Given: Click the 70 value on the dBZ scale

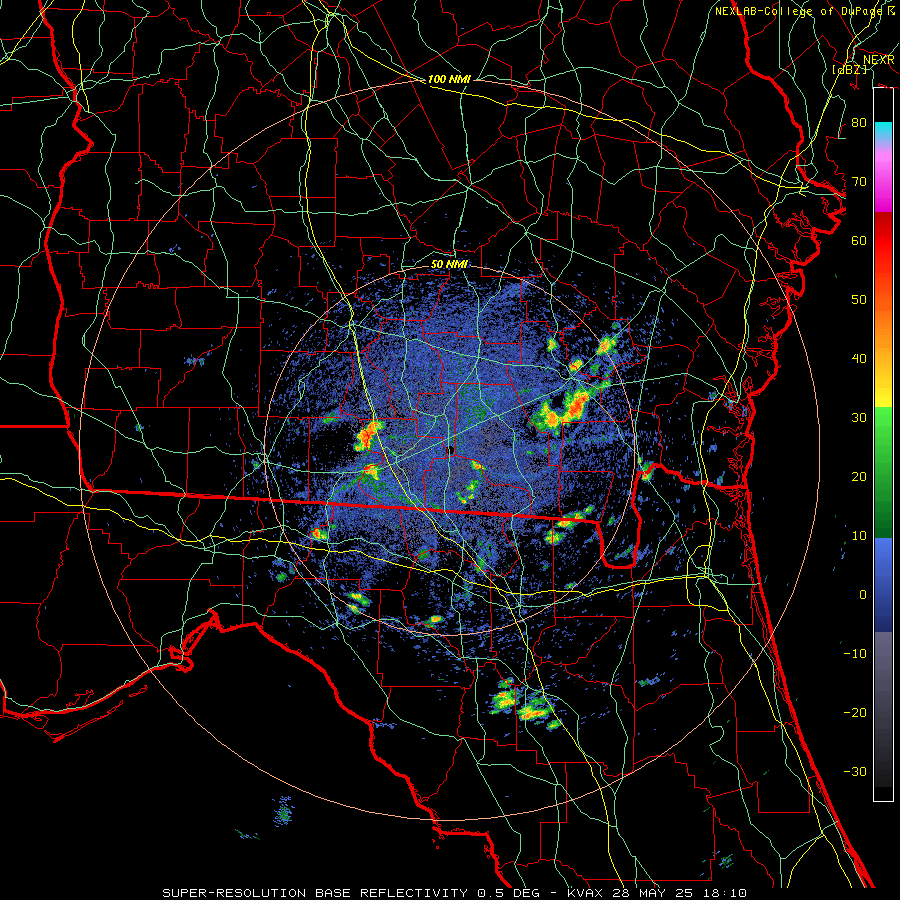Looking at the screenshot, I should [859, 182].
